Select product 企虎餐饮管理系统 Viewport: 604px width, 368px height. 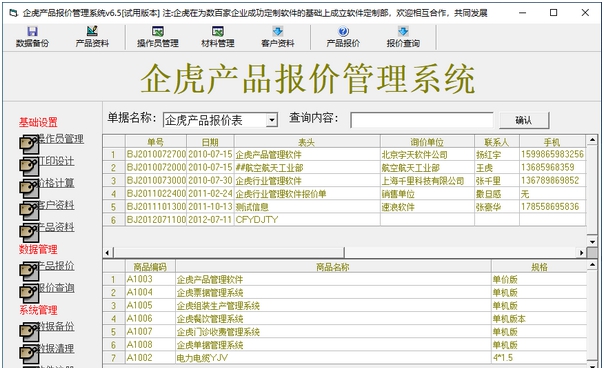[x=333, y=319]
